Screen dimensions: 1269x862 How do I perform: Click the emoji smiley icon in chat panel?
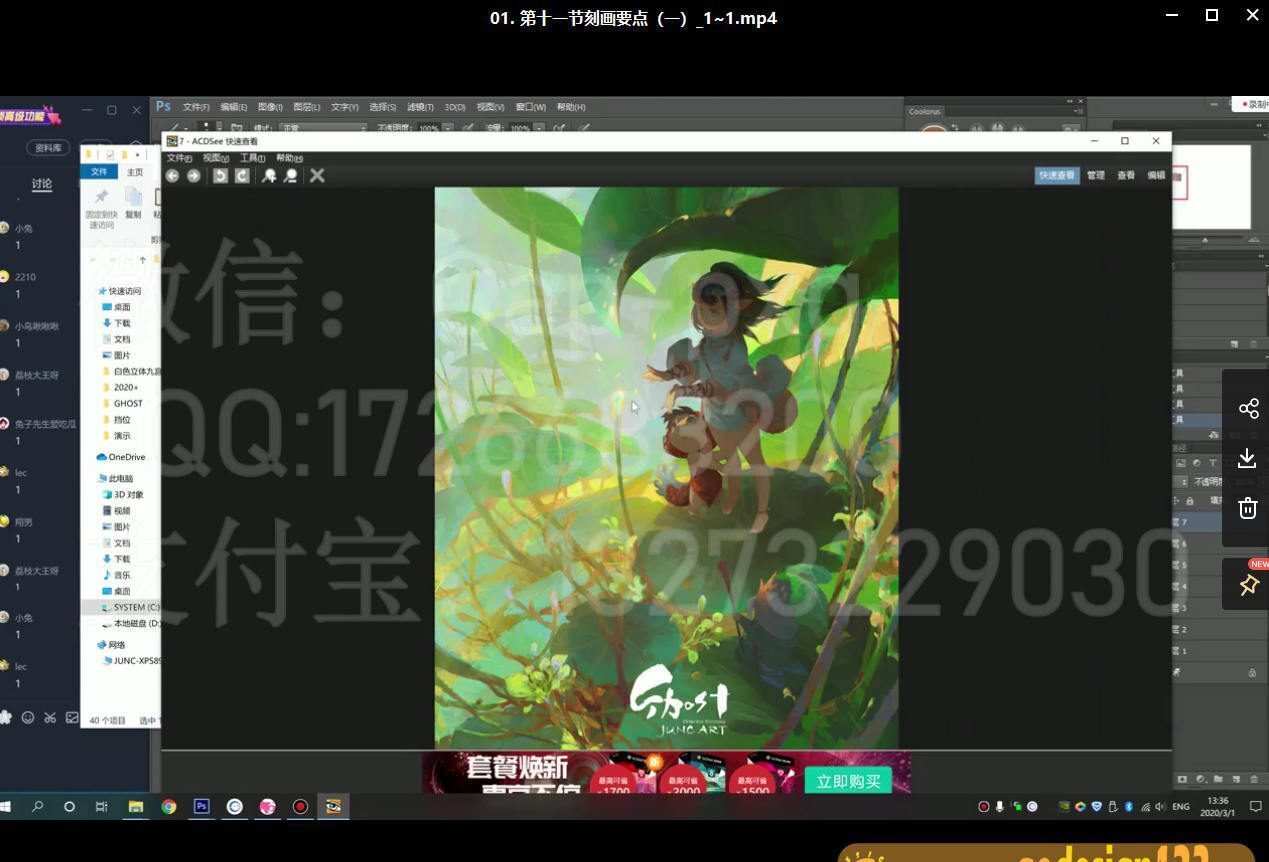click(x=28, y=717)
